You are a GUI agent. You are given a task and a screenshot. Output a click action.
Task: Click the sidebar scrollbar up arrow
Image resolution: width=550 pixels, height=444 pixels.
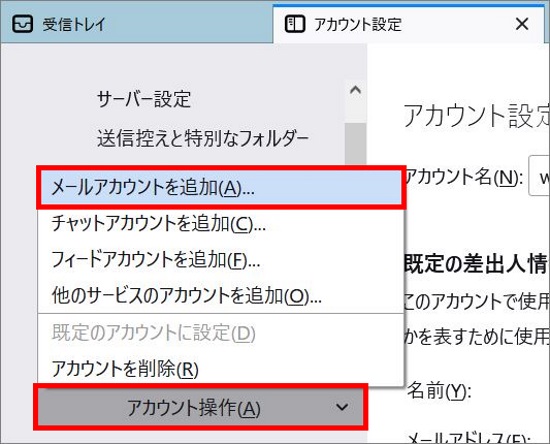(x=355, y=90)
